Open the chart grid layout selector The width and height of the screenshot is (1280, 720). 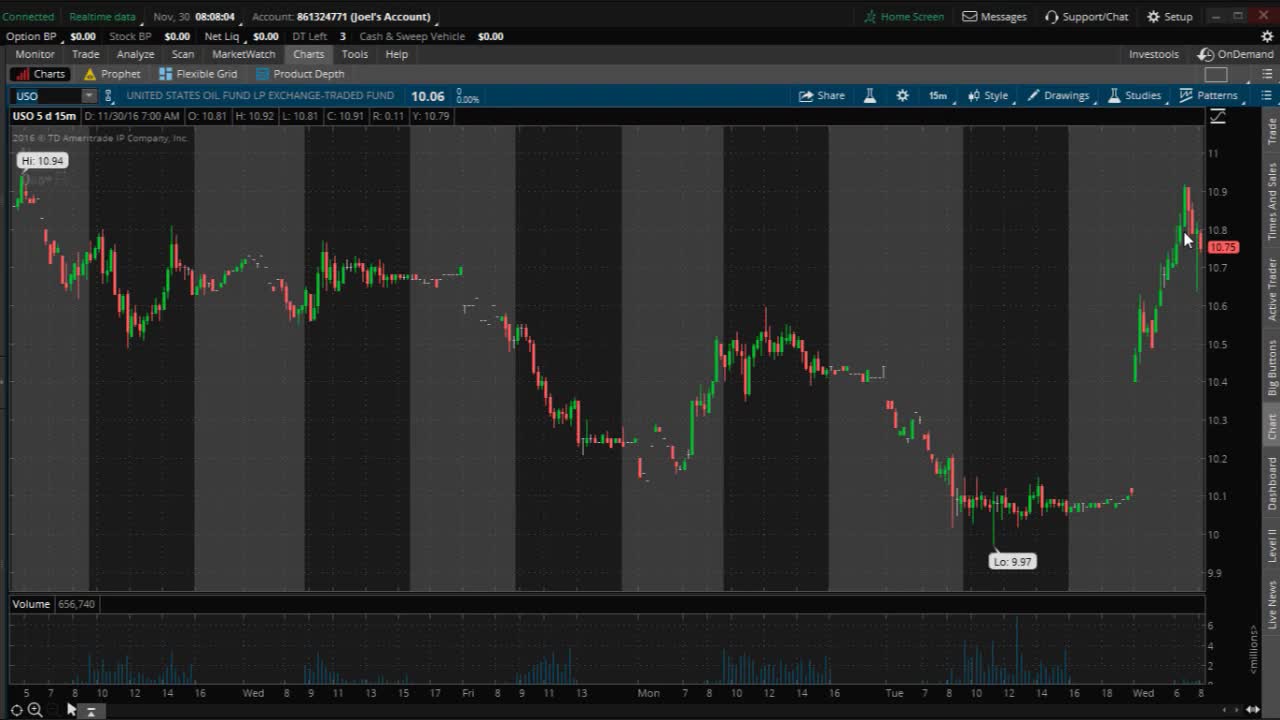(1216, 74)
